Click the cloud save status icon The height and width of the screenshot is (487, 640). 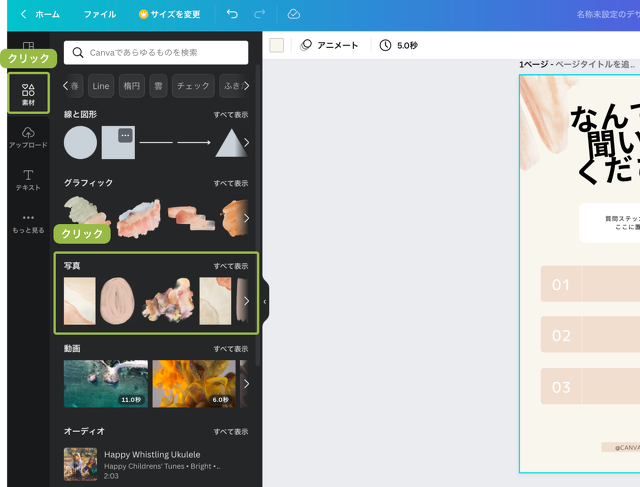pyautogui.click(x=293, y=15)
